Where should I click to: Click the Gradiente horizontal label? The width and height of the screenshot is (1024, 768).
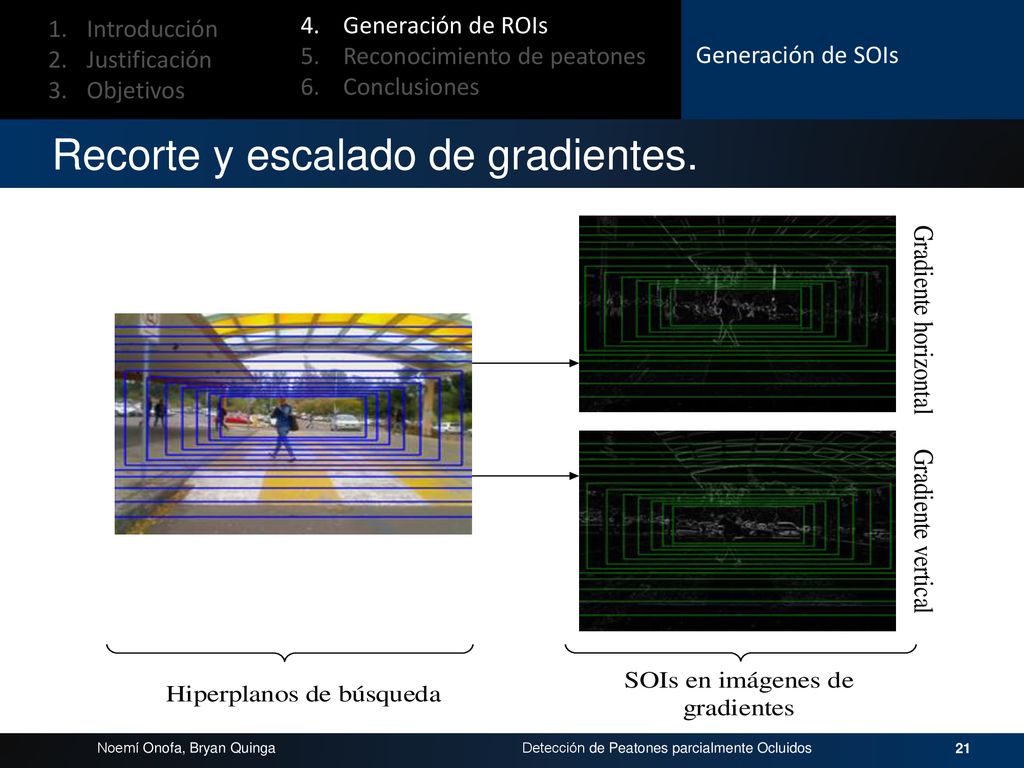pyautogui.click(x=923, y=320)
